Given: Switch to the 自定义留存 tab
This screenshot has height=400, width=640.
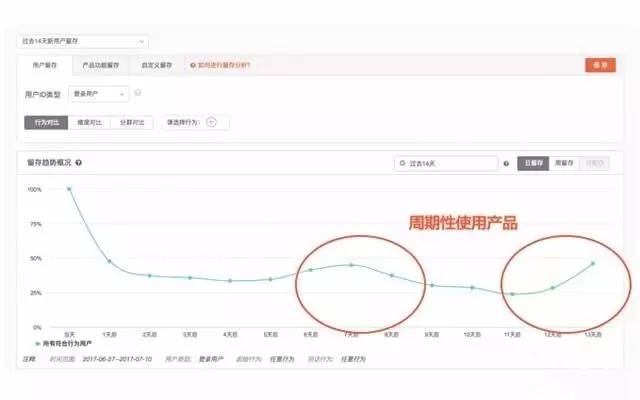Looking at the screenshot, I should (x=157, y=65).
